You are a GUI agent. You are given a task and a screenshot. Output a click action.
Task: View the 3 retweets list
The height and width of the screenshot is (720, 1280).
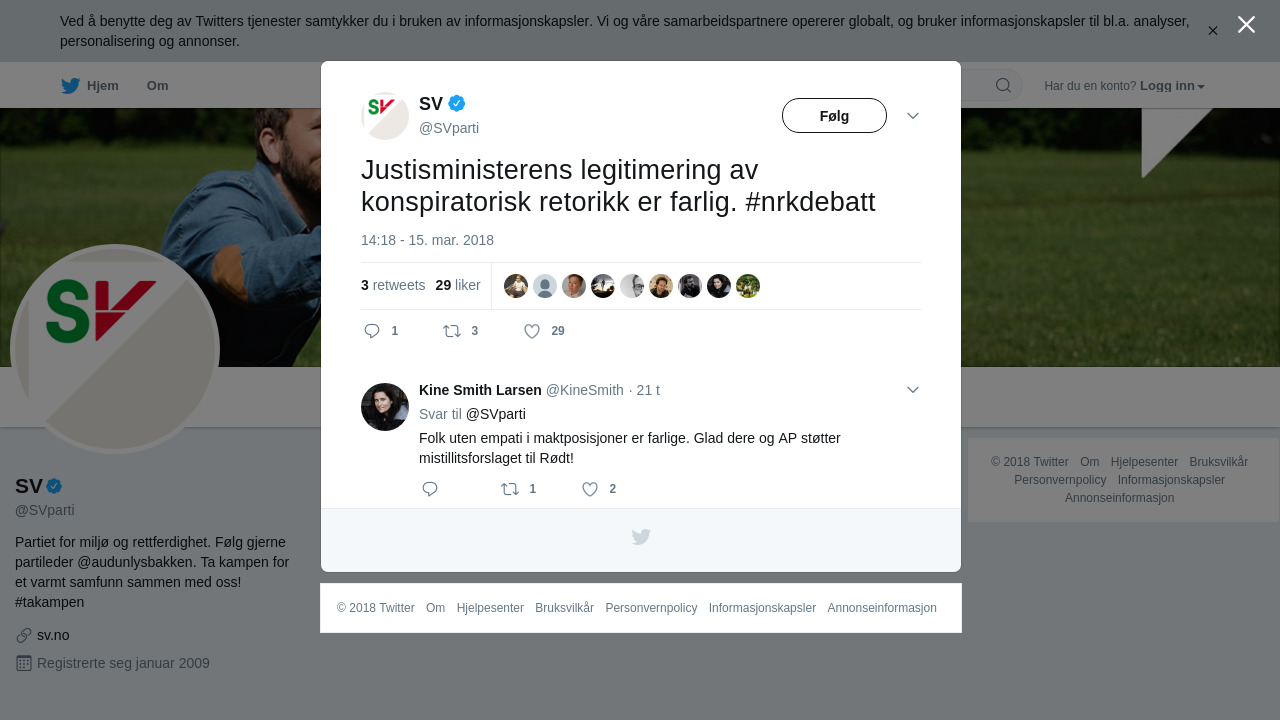393,285
